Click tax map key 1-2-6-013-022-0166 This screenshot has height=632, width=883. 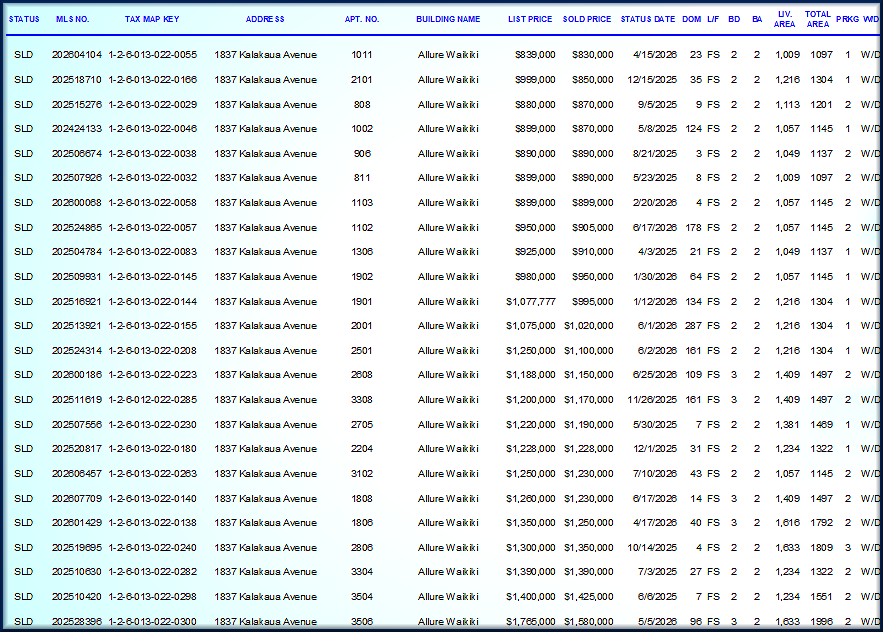click(153, 79)
